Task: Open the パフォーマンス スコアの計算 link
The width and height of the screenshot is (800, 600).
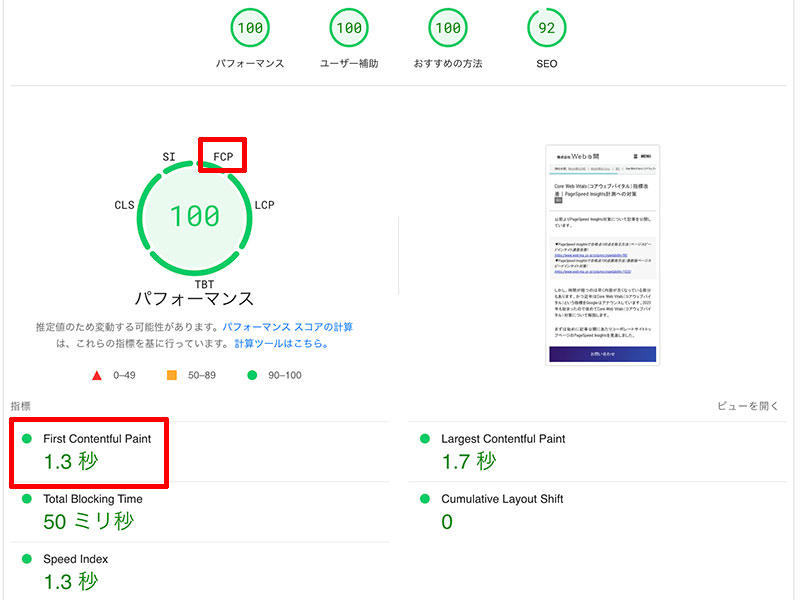Action: [287, 327]
